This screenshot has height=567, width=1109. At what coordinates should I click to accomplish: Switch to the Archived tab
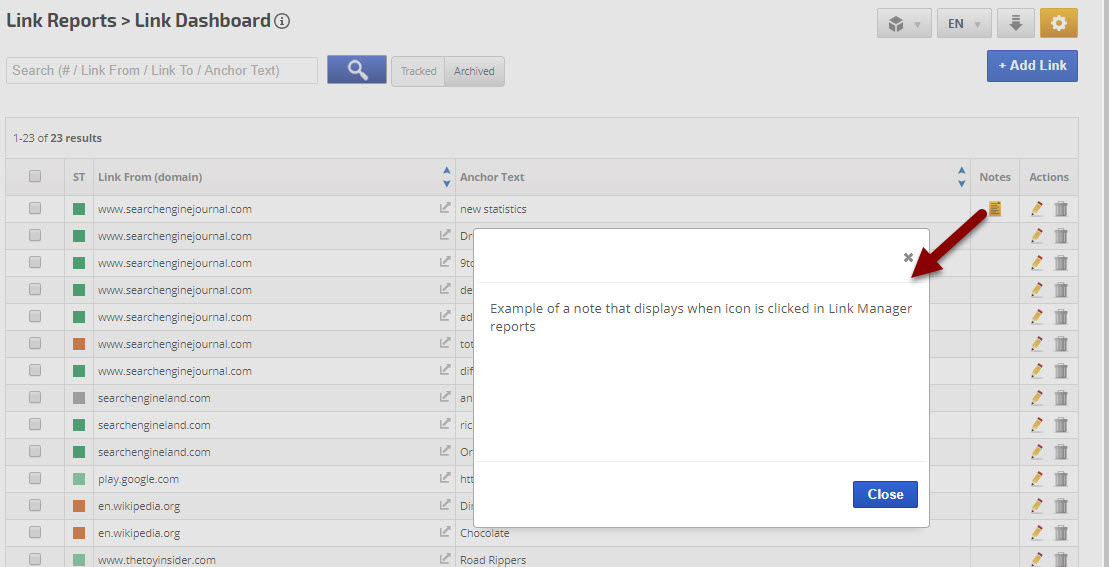click(474, 71)
